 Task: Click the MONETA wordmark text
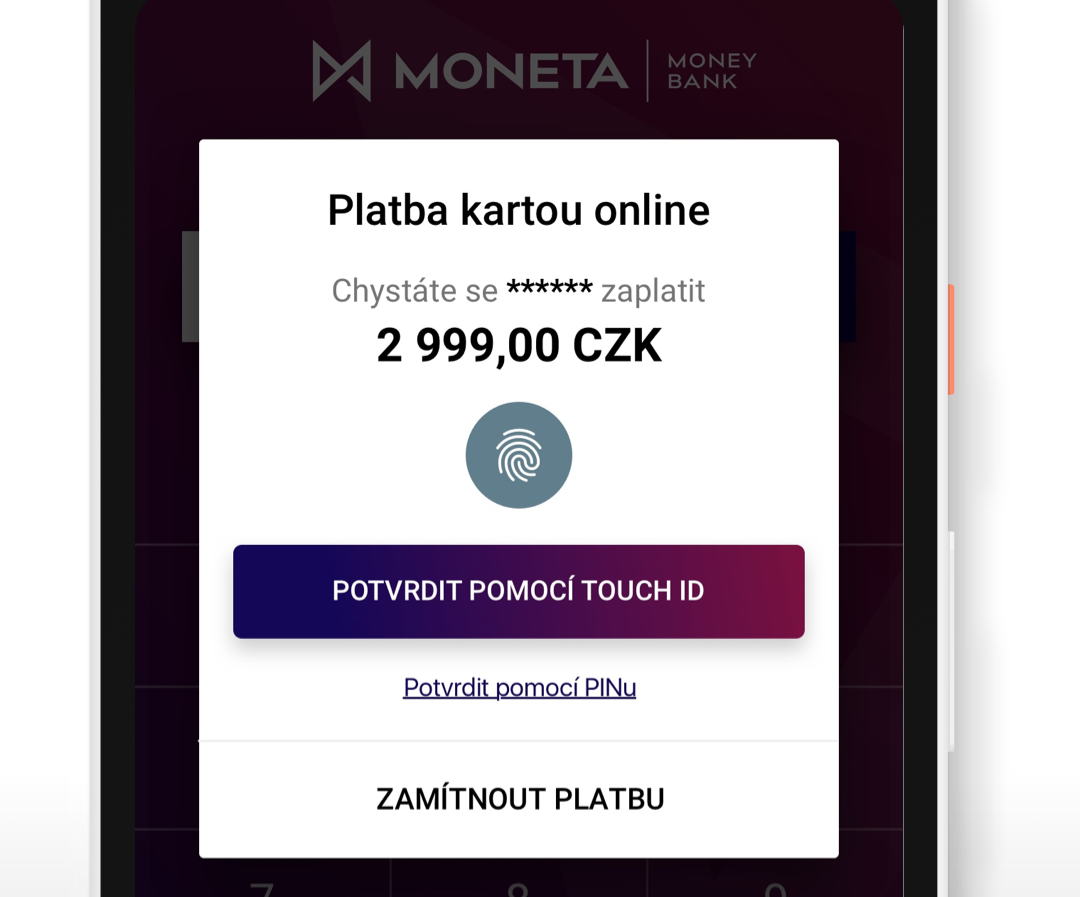coord(511,71)
